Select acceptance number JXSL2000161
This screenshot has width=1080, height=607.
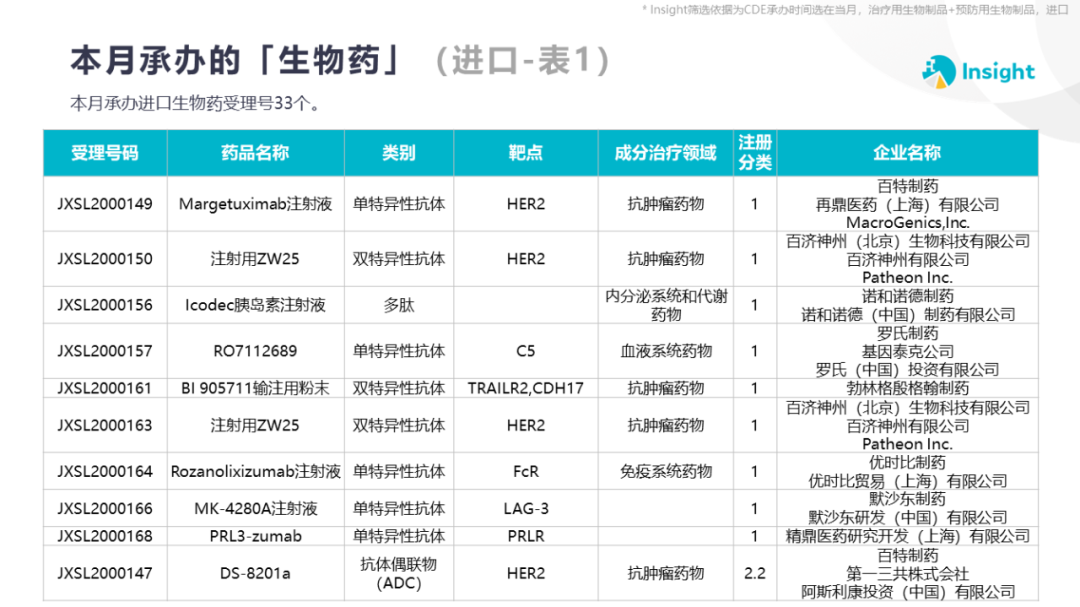pyautogui.click(x=105, y=389)
